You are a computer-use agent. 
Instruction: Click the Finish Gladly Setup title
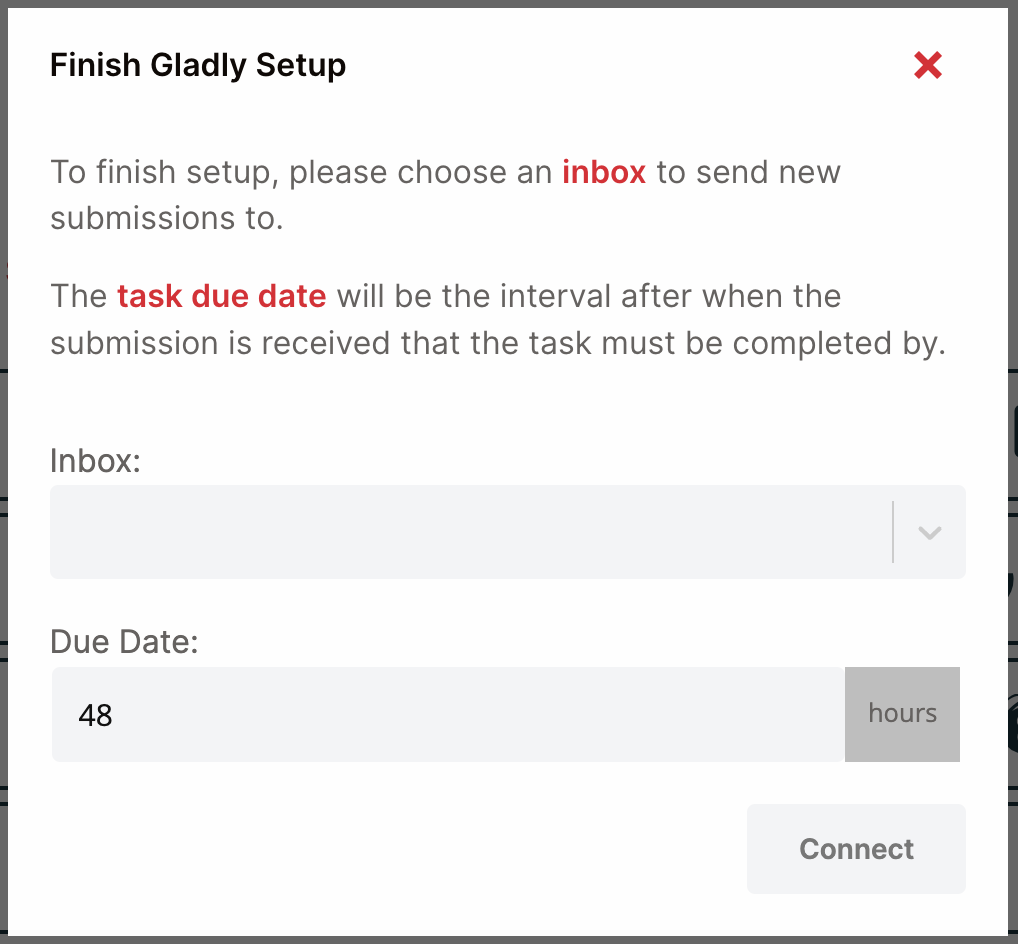(x=197, y=64)
